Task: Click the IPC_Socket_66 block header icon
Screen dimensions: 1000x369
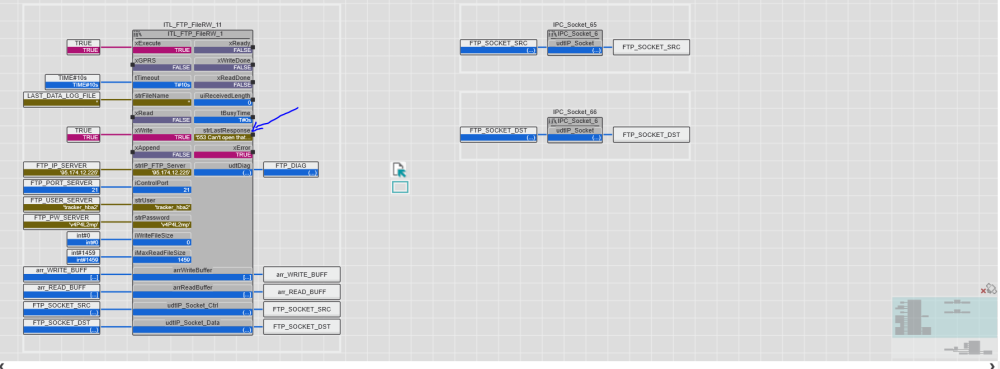Action: 552,121
